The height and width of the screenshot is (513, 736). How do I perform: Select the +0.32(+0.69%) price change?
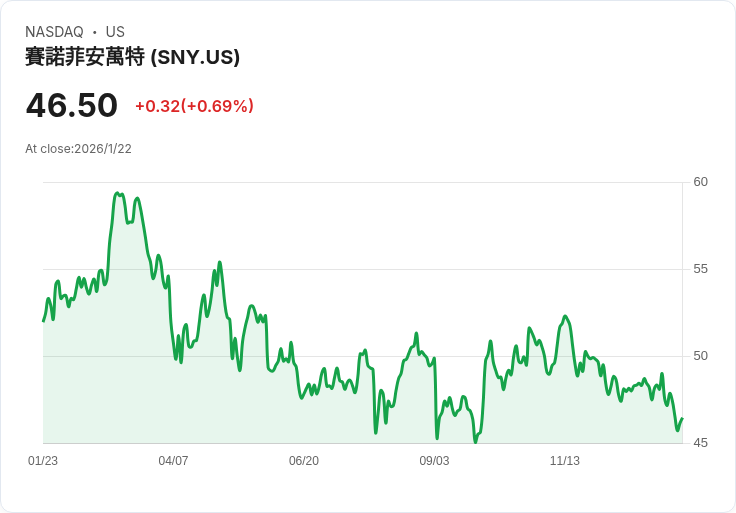pos(194,106)
